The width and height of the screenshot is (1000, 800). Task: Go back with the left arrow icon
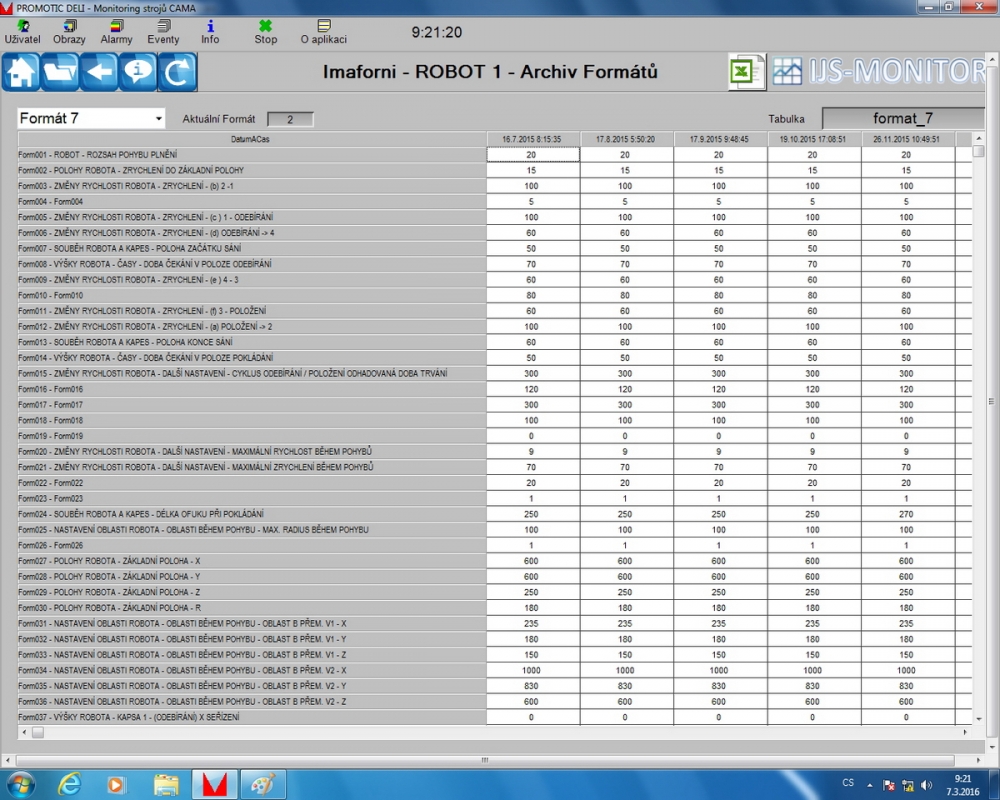[x=99, y=72]
